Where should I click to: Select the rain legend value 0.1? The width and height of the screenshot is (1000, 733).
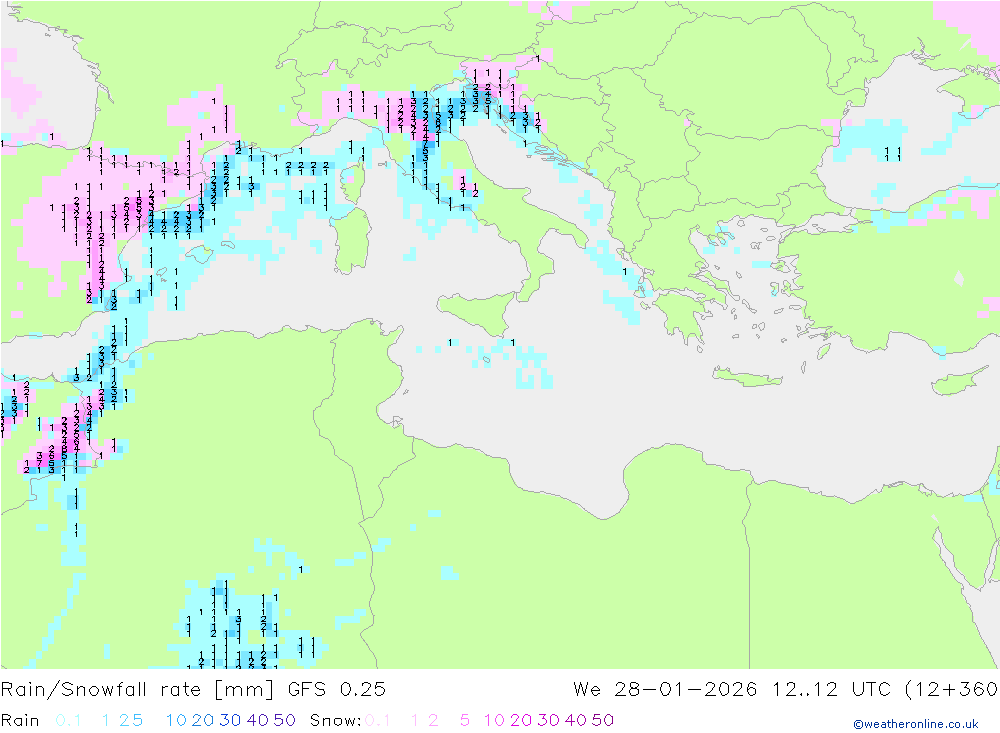click(x=68, y=720)
